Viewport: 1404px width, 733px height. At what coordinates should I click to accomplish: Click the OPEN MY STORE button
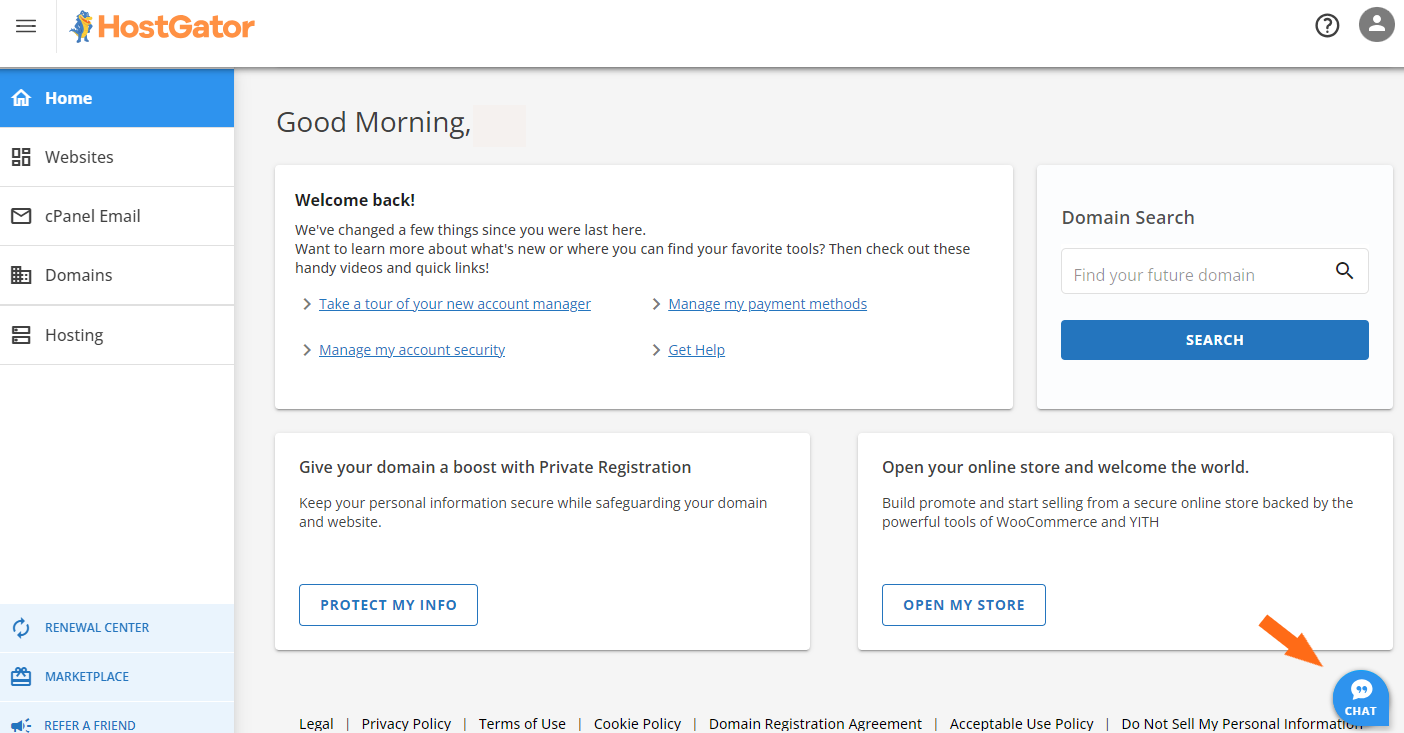point(963,605)
